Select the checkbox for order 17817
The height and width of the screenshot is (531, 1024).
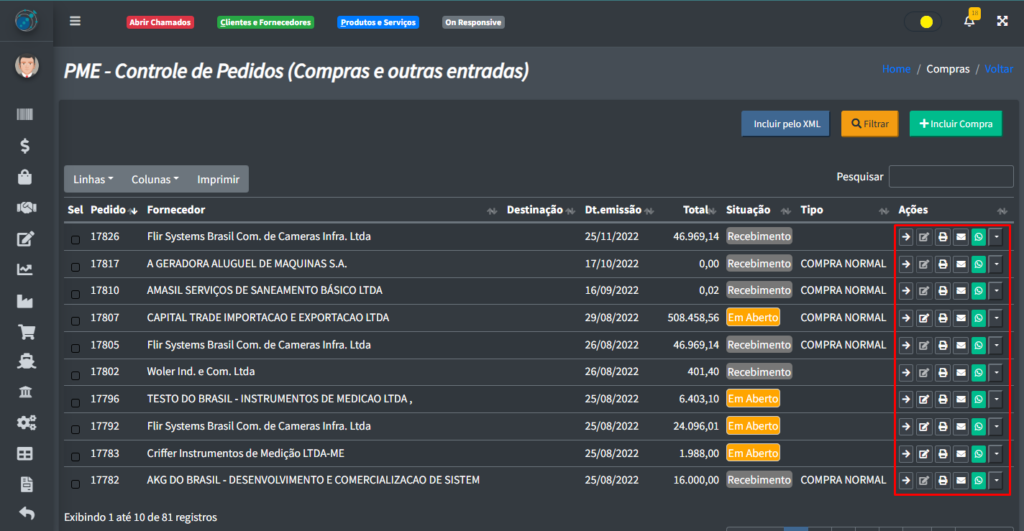pos(76,265)
